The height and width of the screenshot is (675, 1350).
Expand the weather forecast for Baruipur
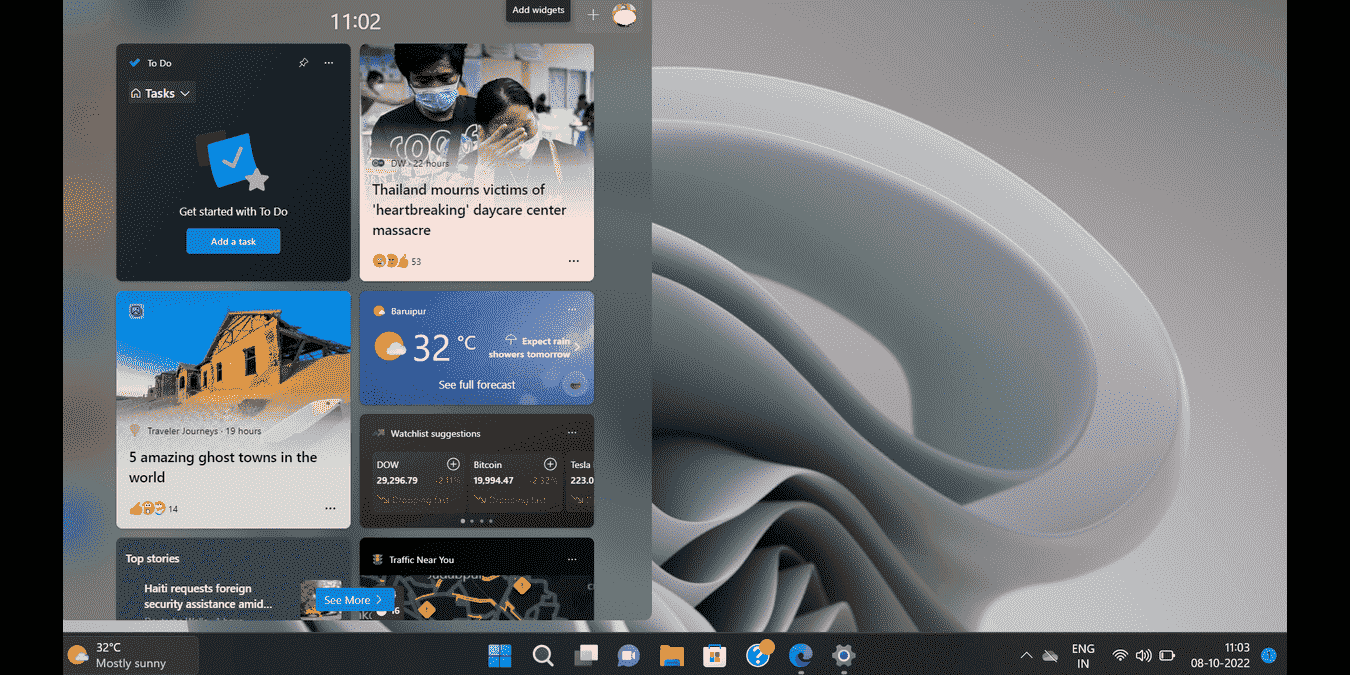(476, 384)
